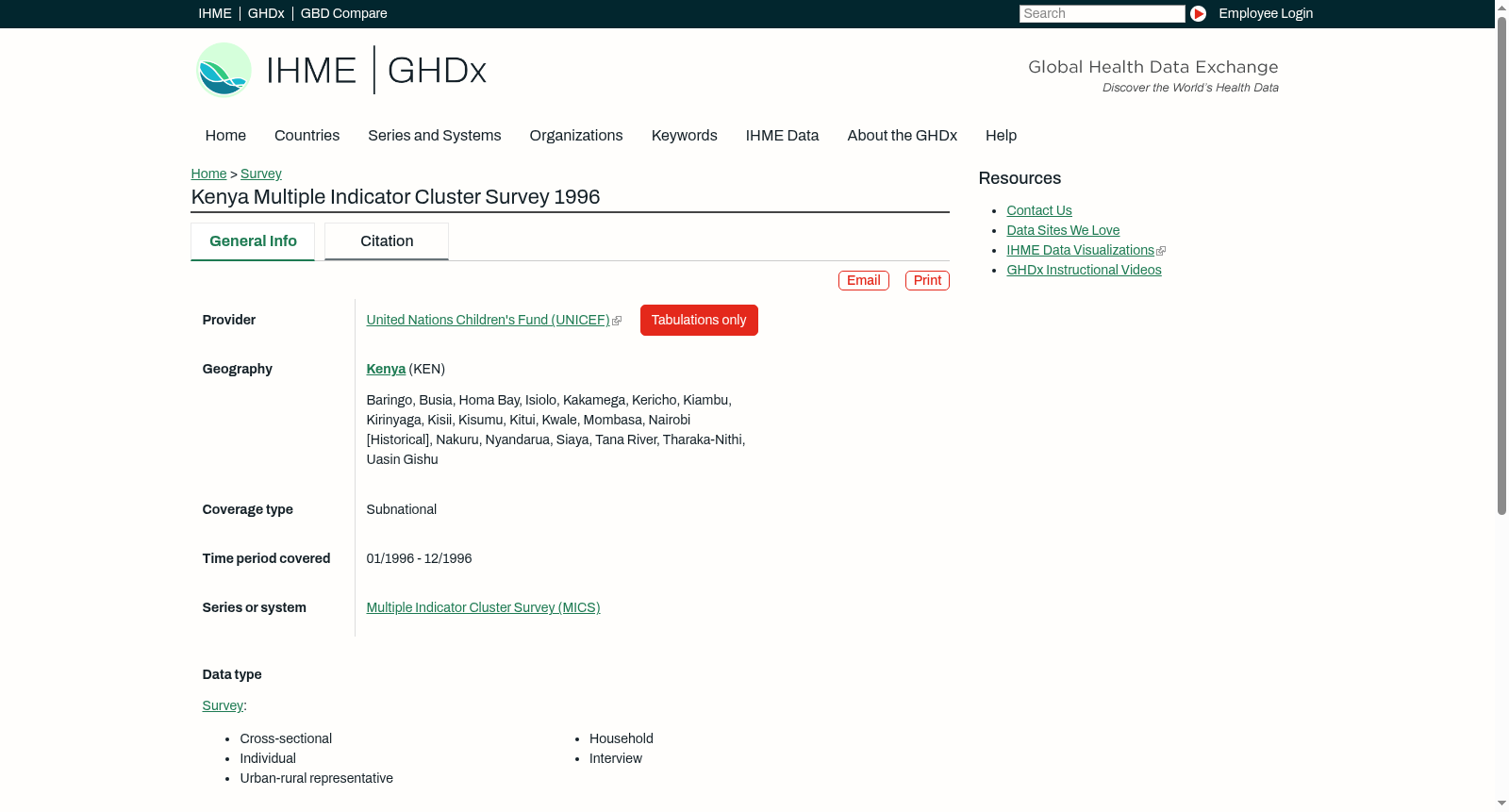Click the Email button

coord(864,281)
